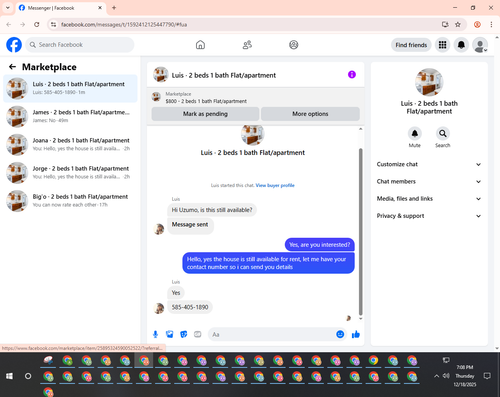Open the emoji picker in message box
Screen dimensions: 500x397
click(340, 334)
